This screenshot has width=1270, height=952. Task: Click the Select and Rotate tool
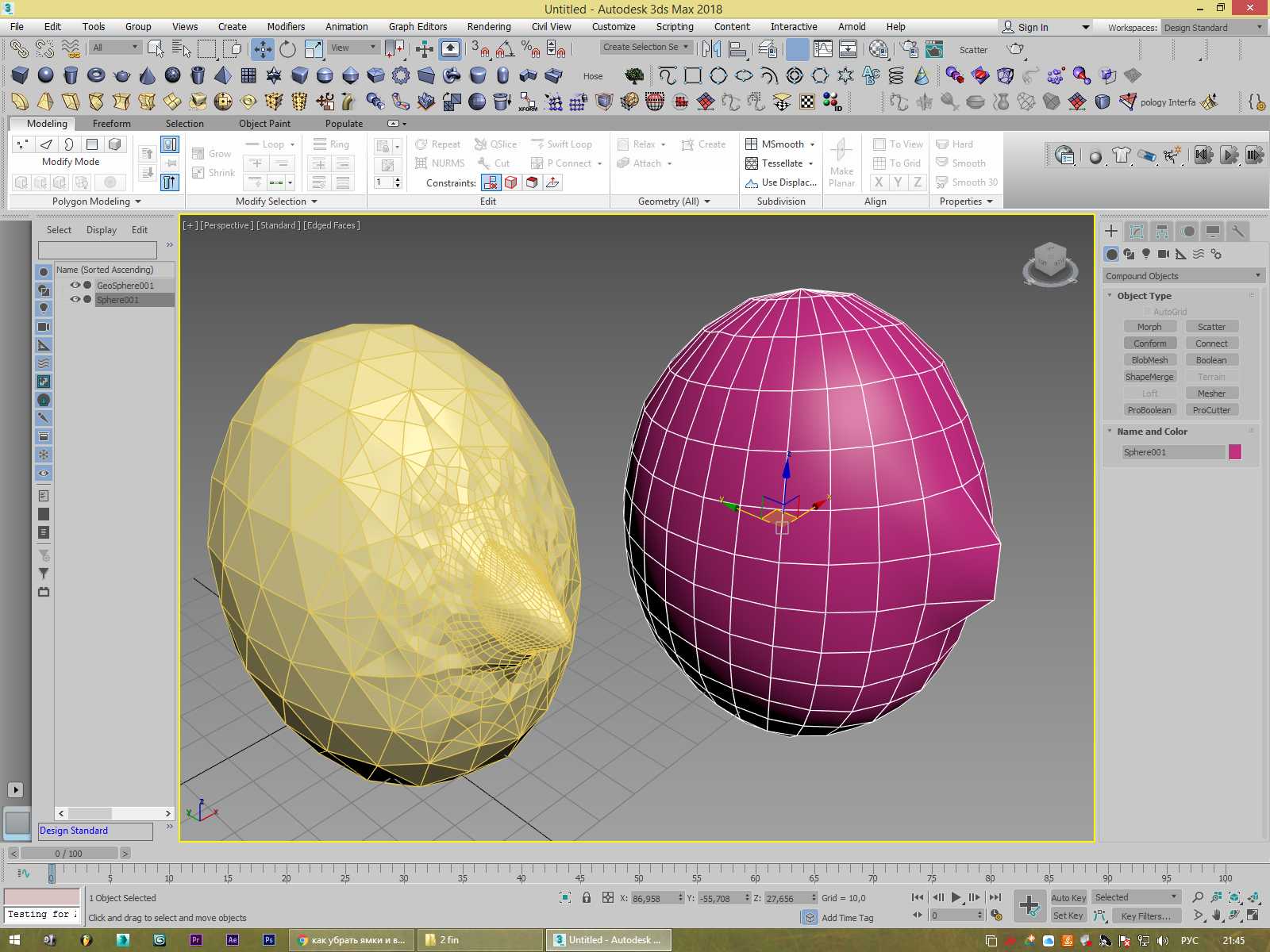click(x=287, y=49)
